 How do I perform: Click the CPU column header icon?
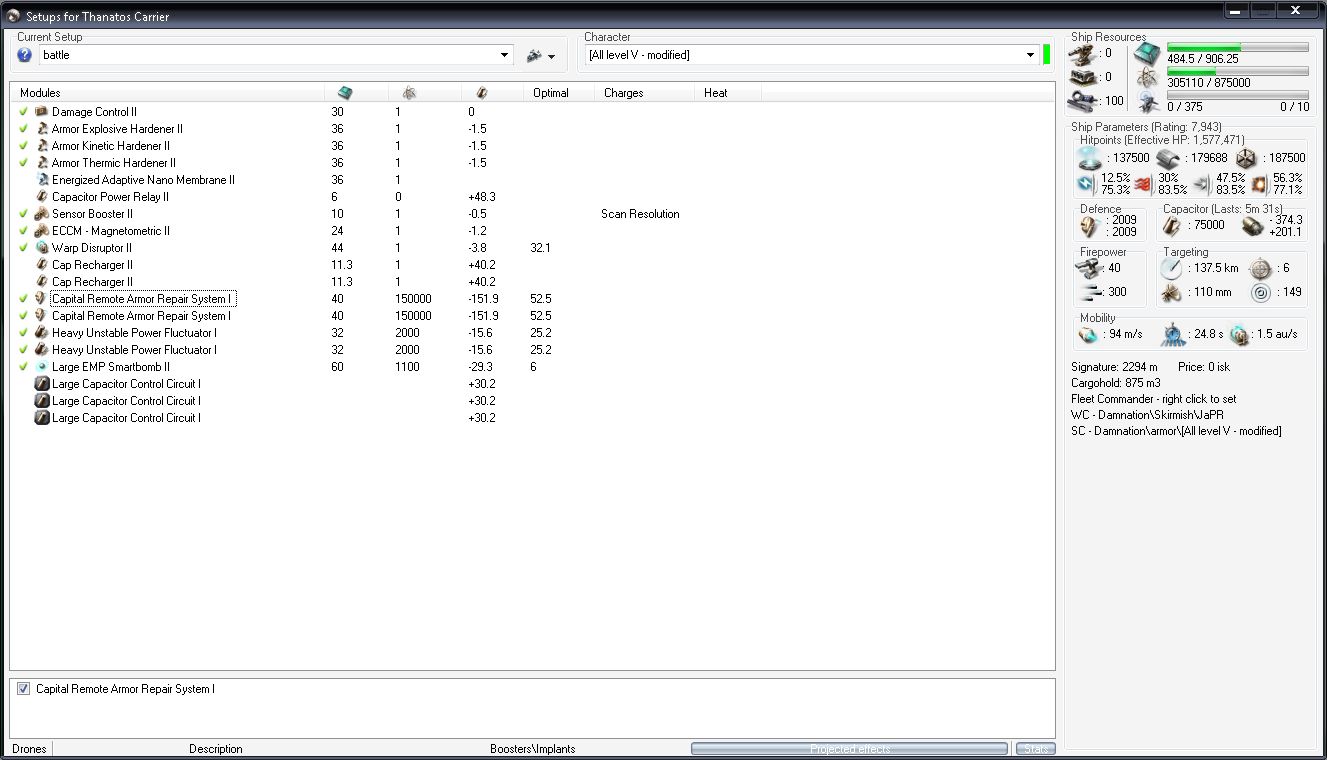coord(345,93)
